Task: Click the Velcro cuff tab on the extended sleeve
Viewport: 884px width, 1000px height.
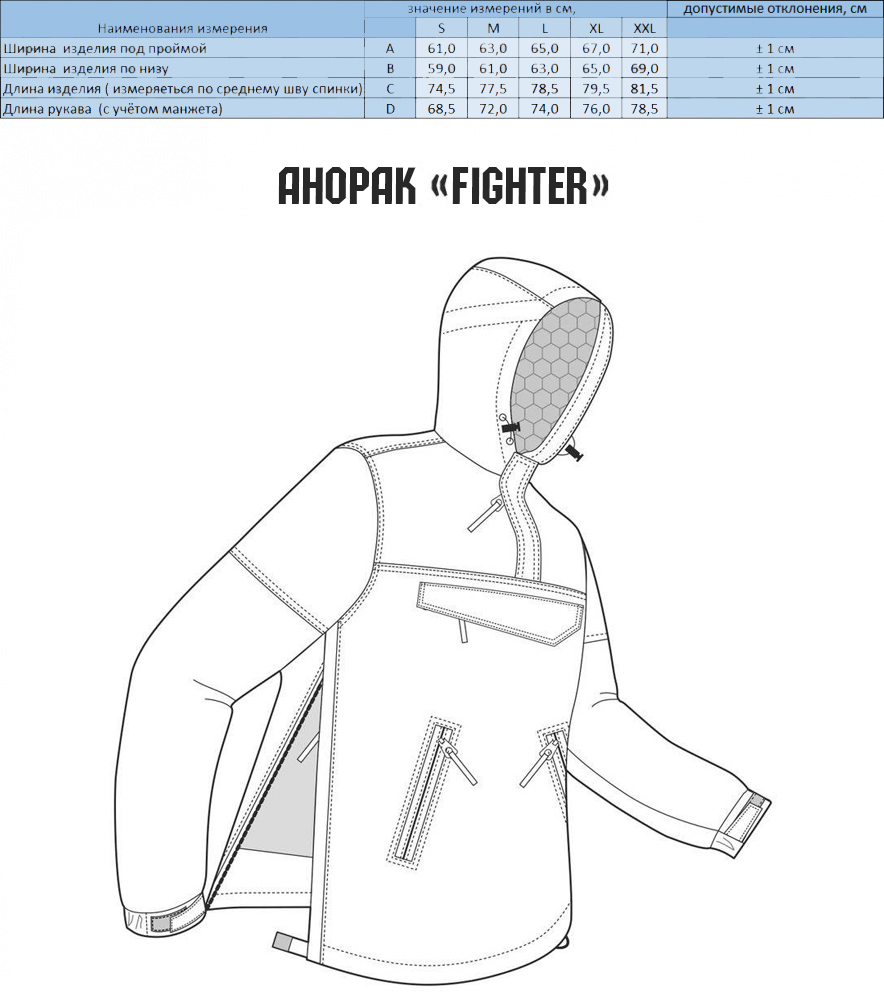Action: pyautogui.click(x=747, y=817)
